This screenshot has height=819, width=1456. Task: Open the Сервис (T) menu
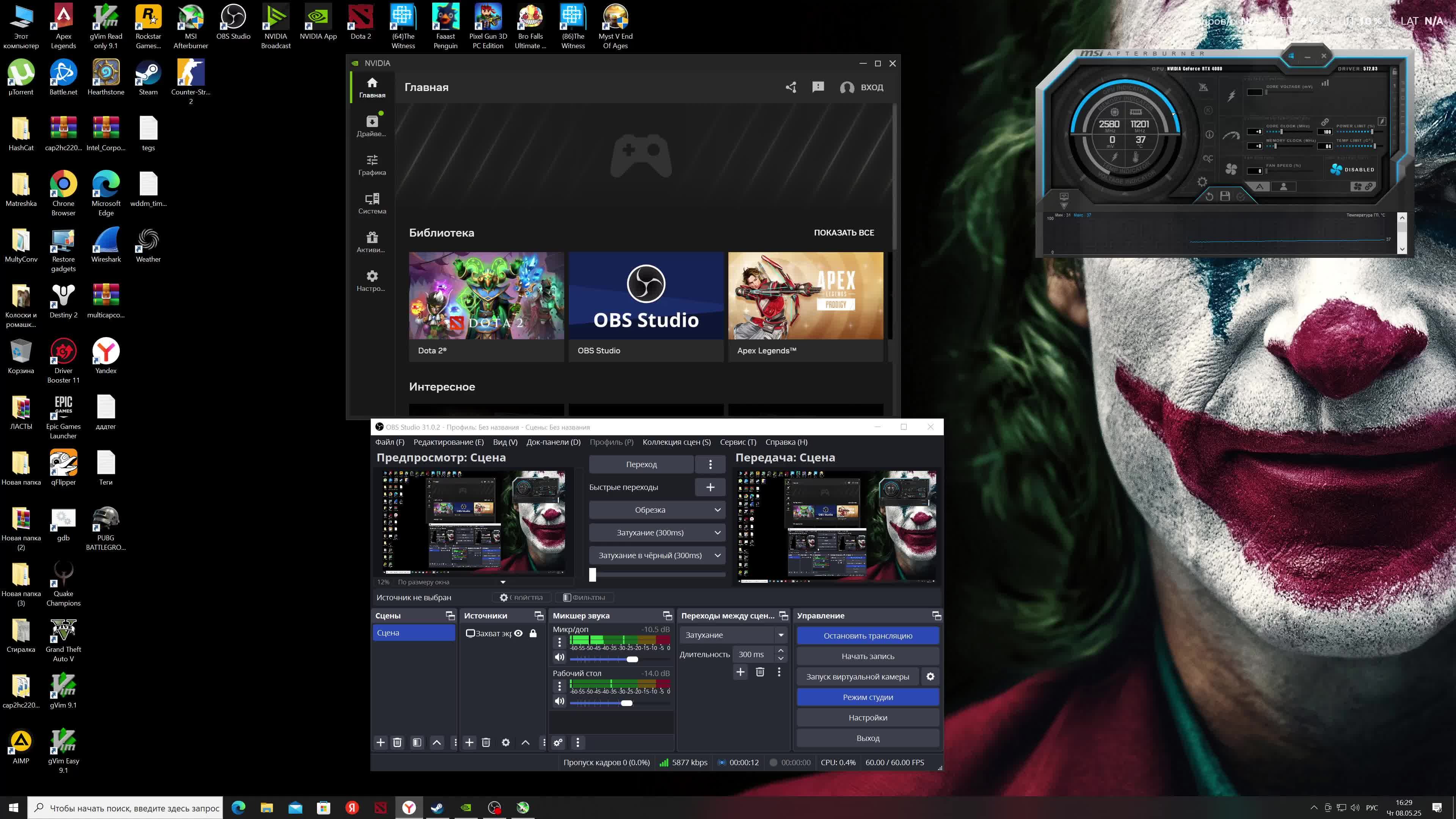coord(737,442)
